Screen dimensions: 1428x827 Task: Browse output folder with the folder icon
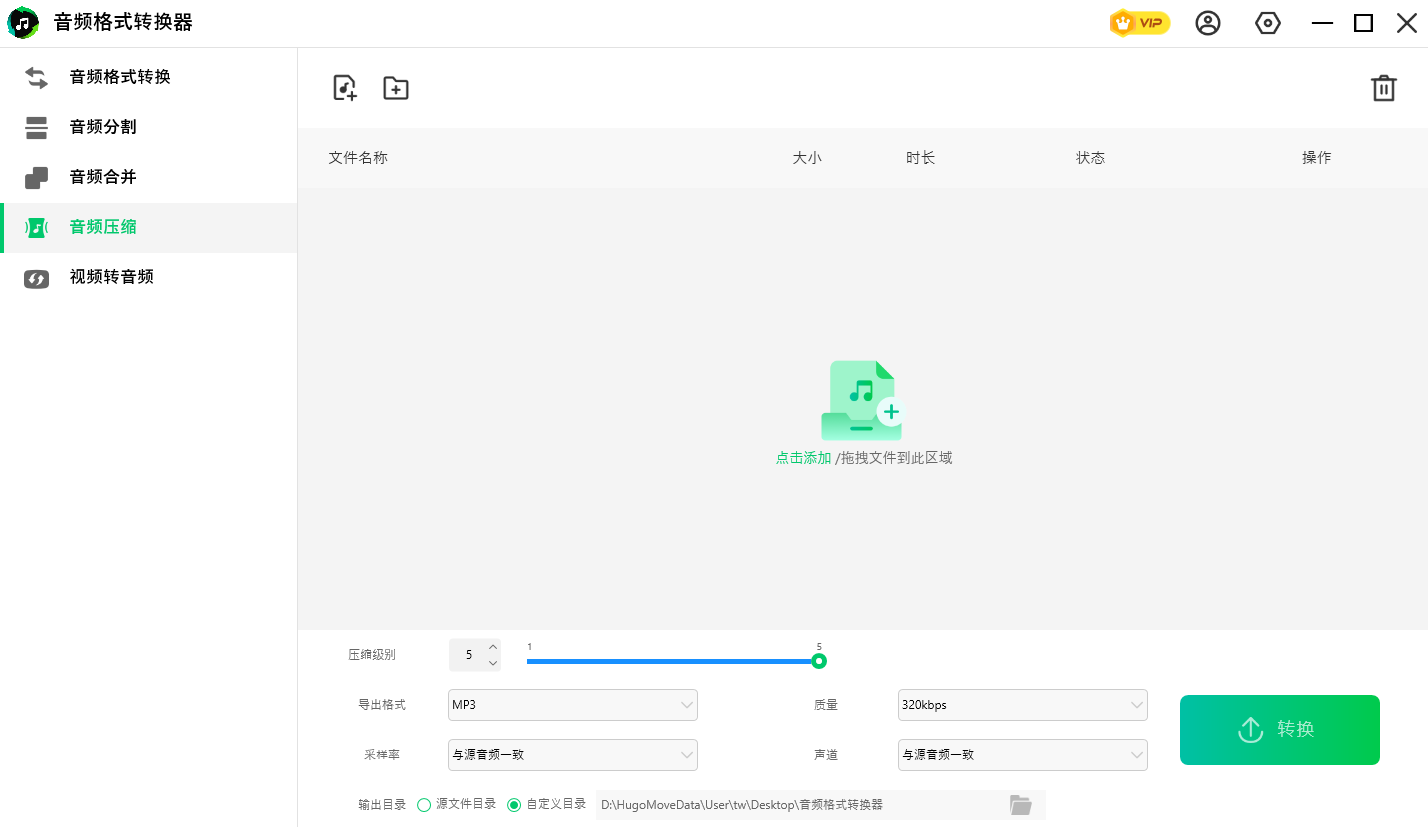coord(1020,804)
